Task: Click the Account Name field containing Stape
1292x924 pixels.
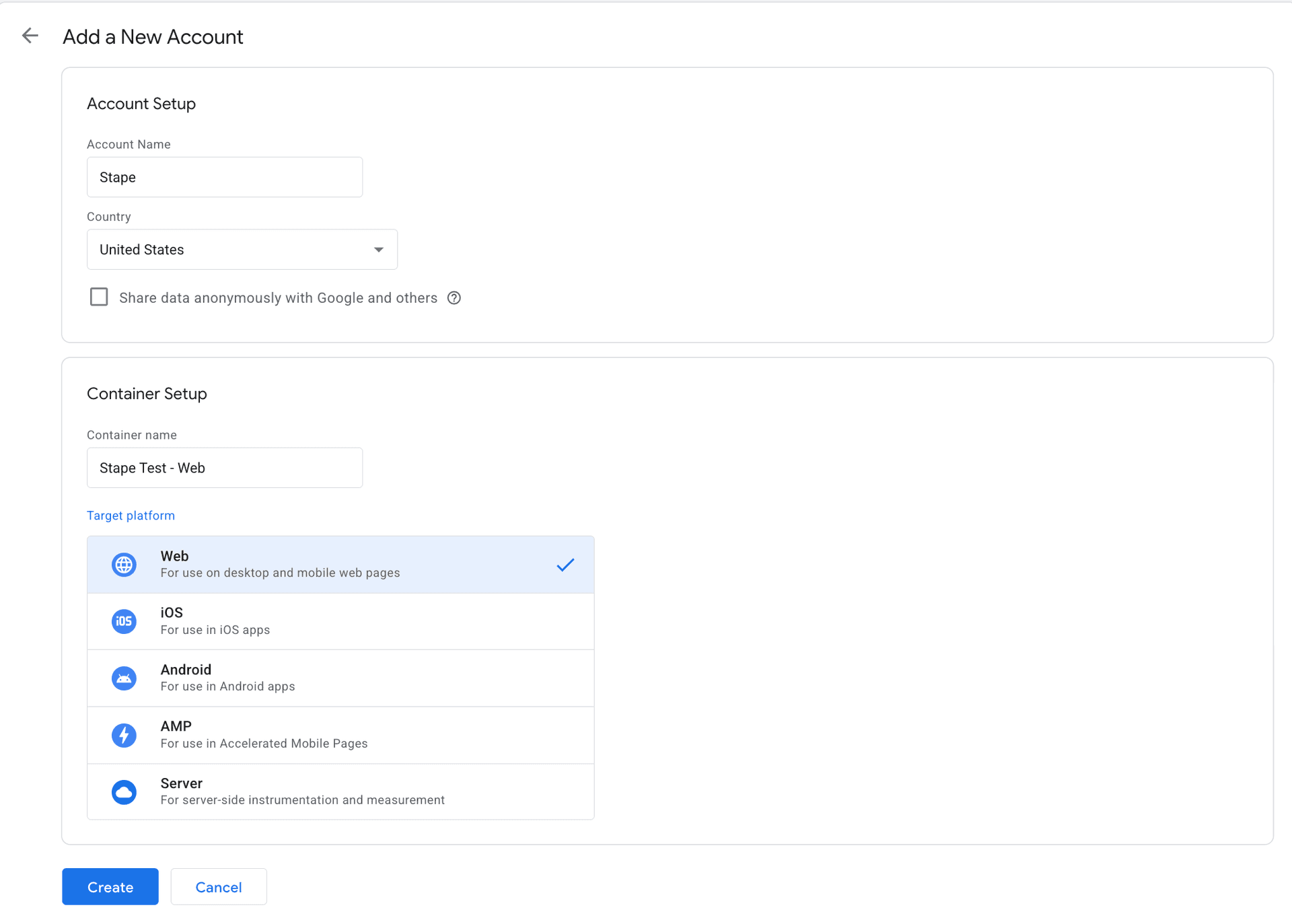Action: (224, 177)
